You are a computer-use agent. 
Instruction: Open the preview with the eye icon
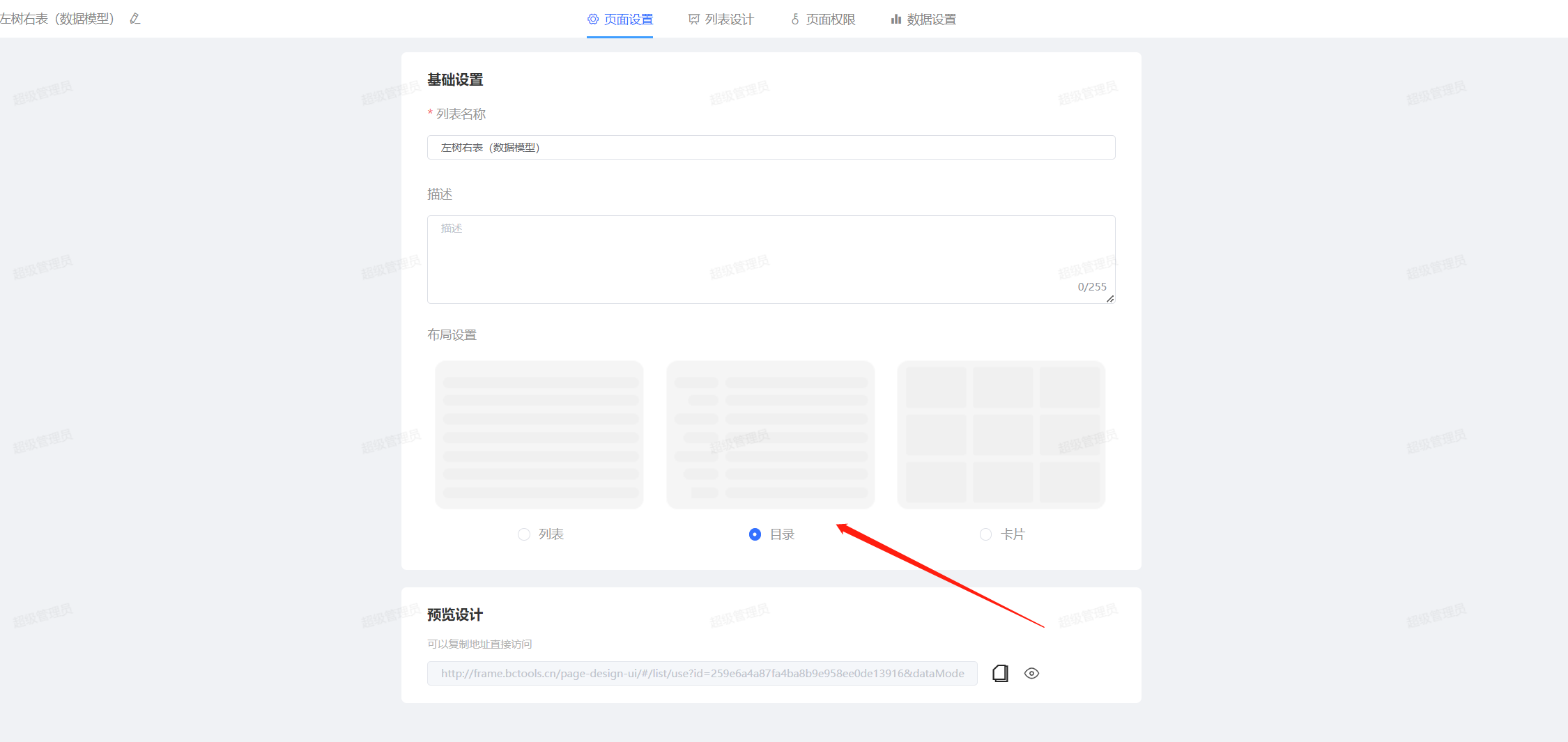click(1031, 673)
